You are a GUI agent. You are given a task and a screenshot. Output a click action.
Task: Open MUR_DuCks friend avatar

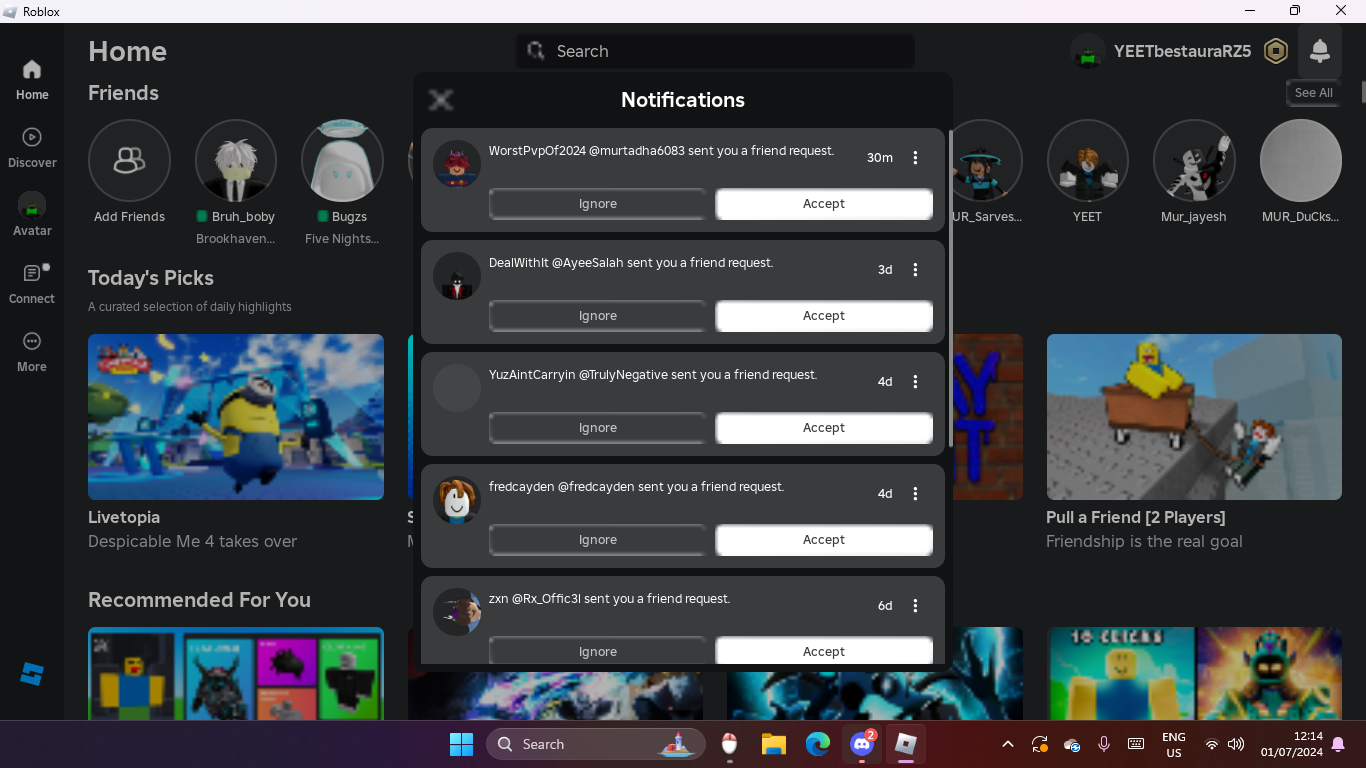[1301, 160]
